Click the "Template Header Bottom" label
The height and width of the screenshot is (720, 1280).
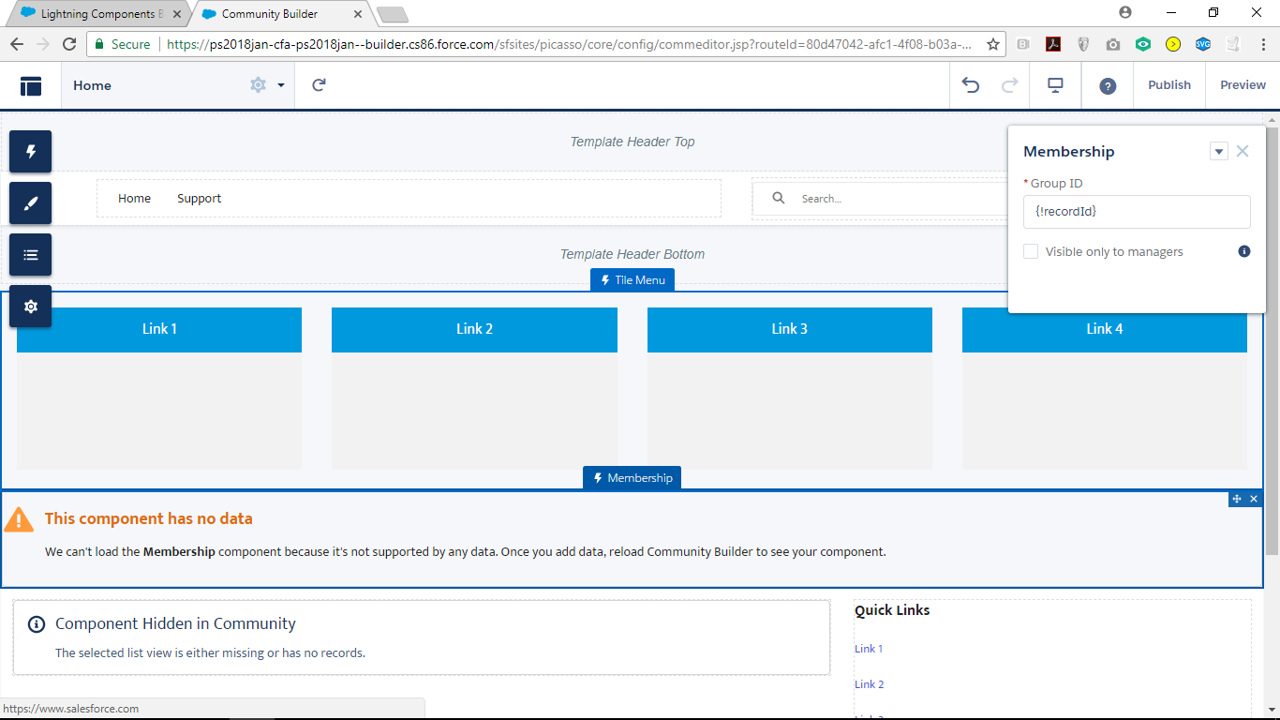coord(632,254)
